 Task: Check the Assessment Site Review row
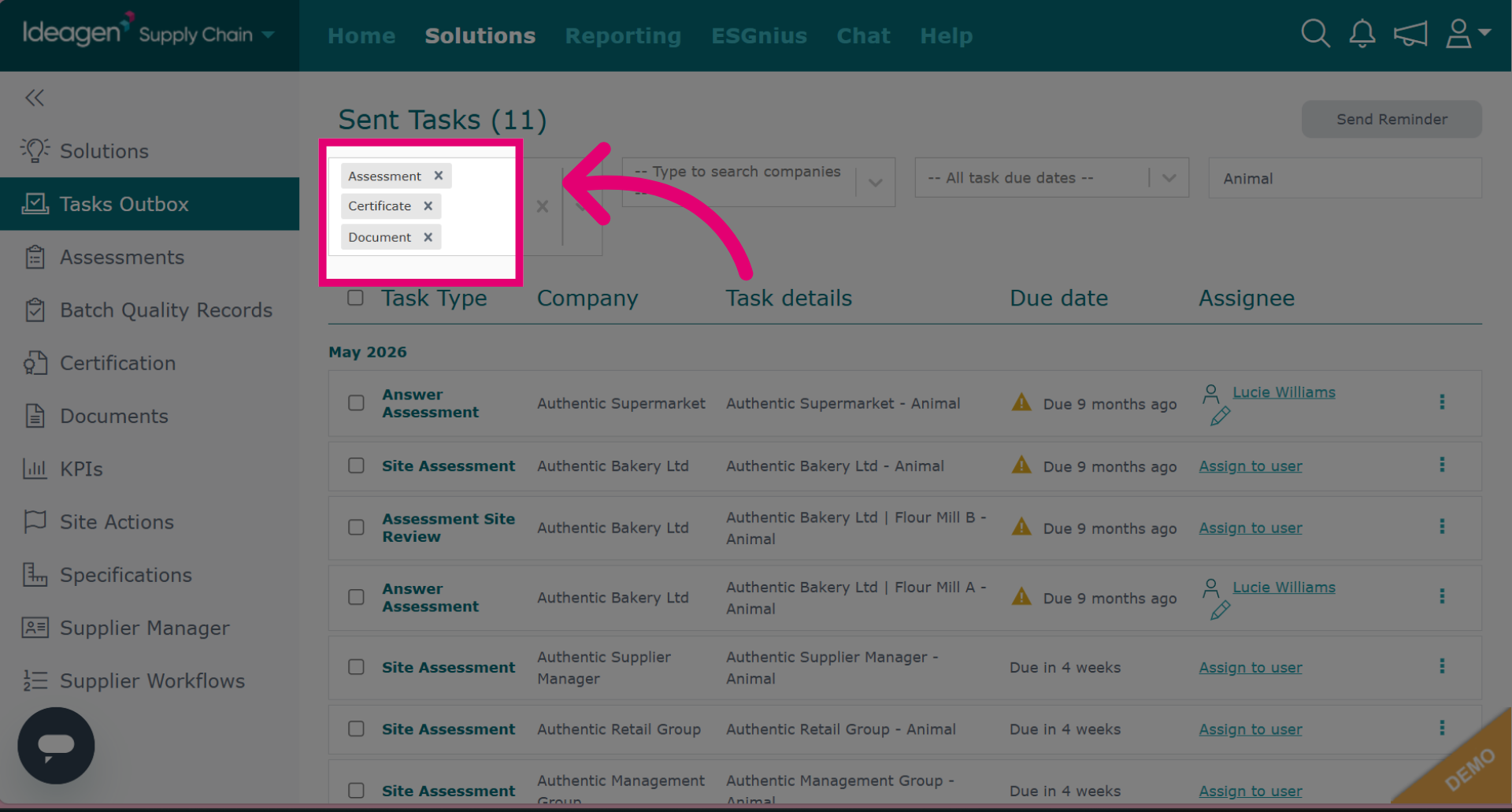coord(357,527)
